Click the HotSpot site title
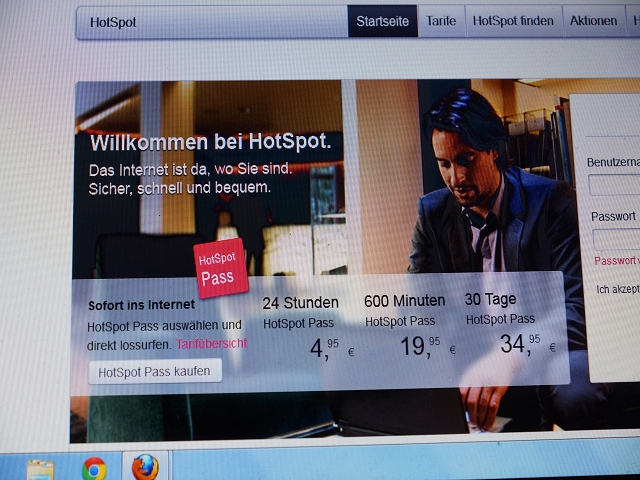640x480 pixels. [x=113, y=22]
